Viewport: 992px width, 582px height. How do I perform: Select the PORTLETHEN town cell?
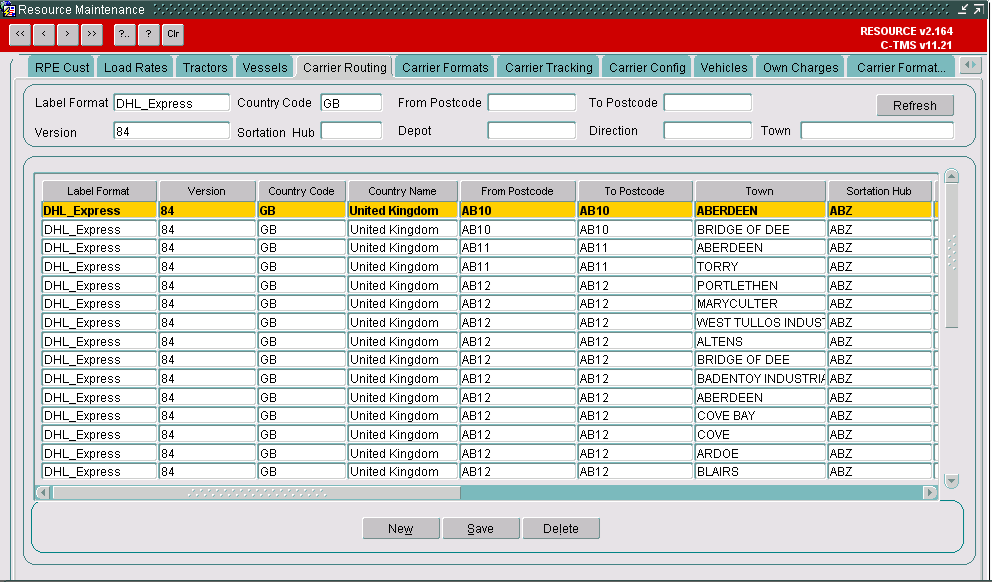tap(760, 285)
